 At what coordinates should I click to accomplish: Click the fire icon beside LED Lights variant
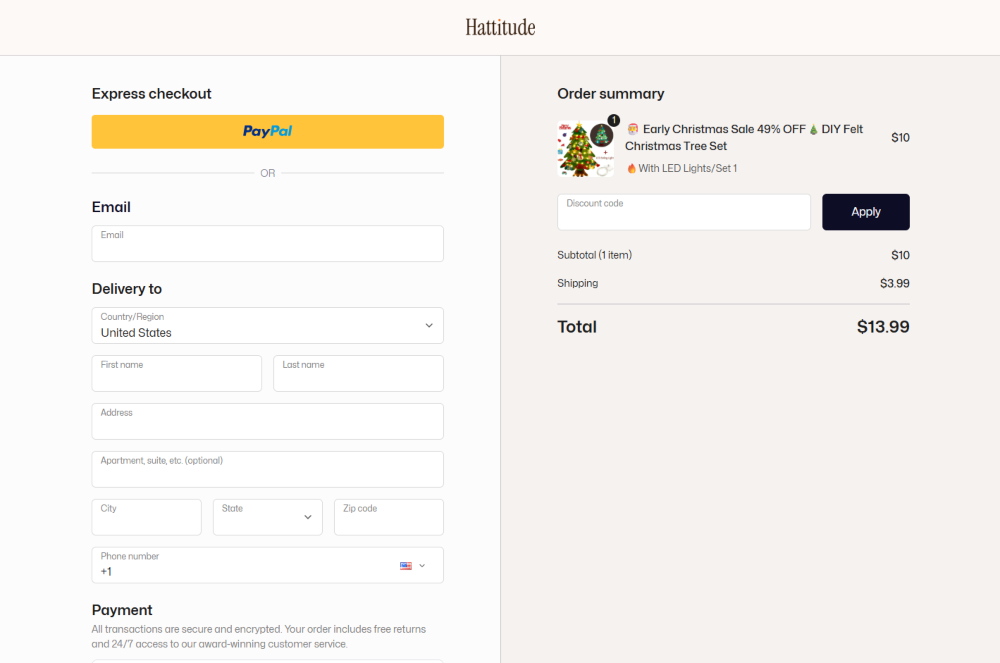point(632,169)
